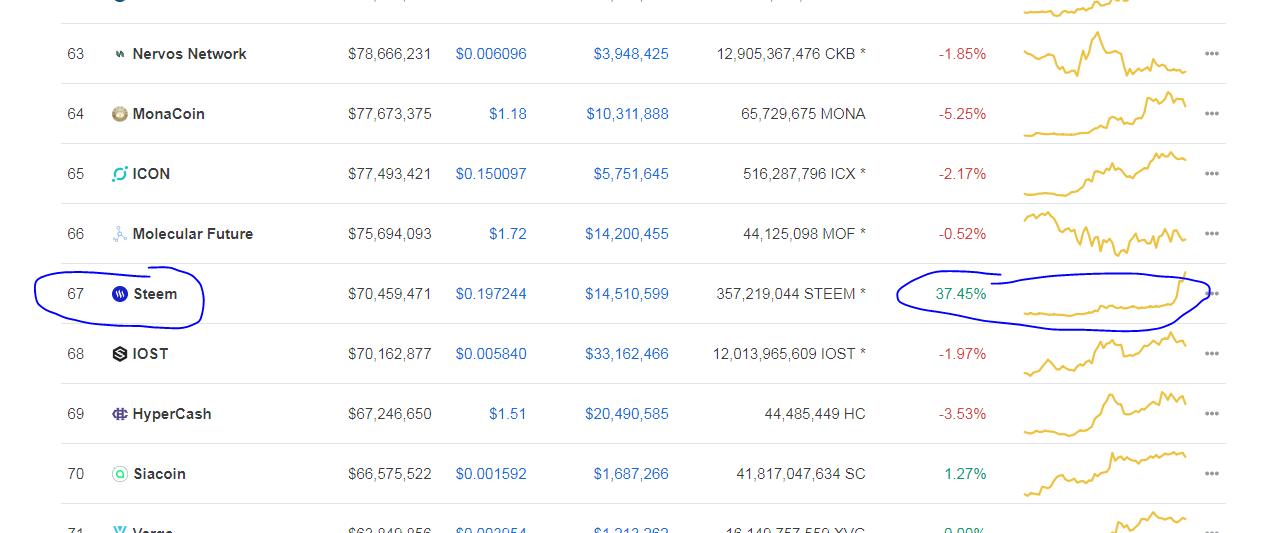
Task: Open the more-options menu for MonaCoin
Action: [1212, 114]
